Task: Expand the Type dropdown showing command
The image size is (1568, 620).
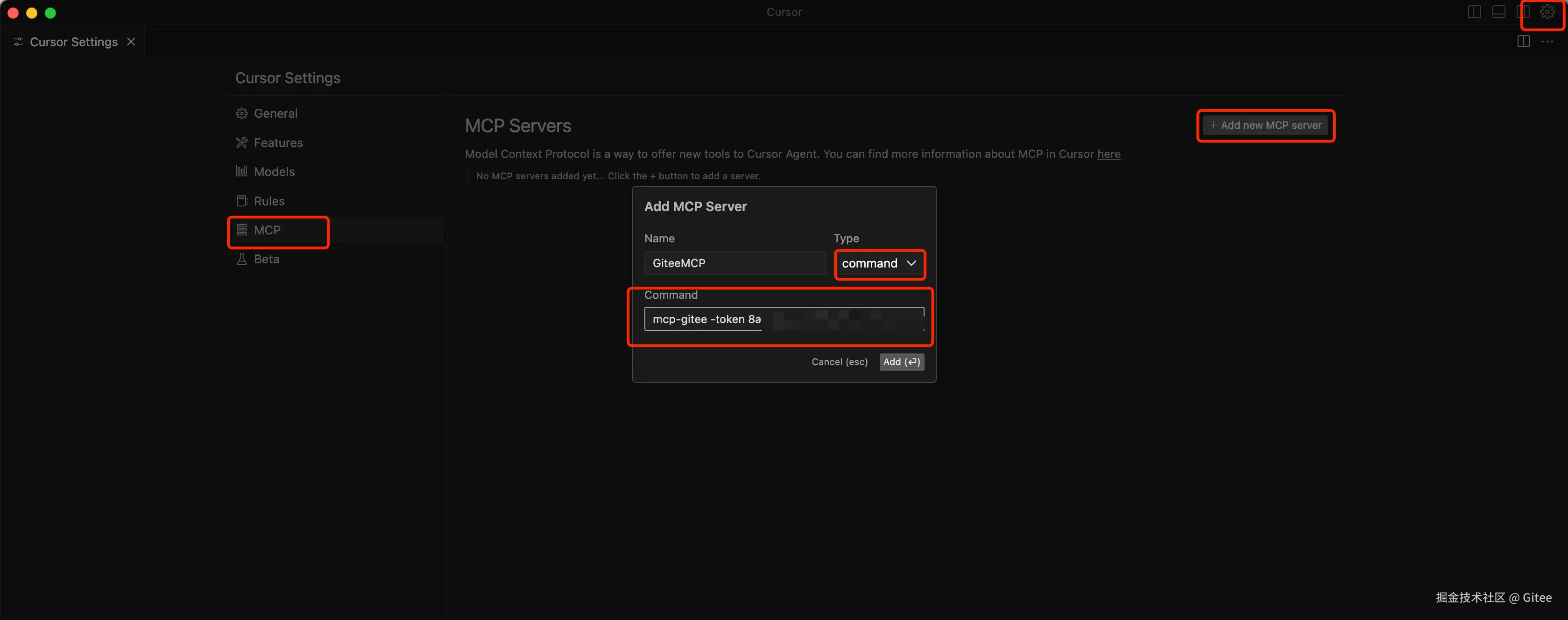Action: point(879,263)
